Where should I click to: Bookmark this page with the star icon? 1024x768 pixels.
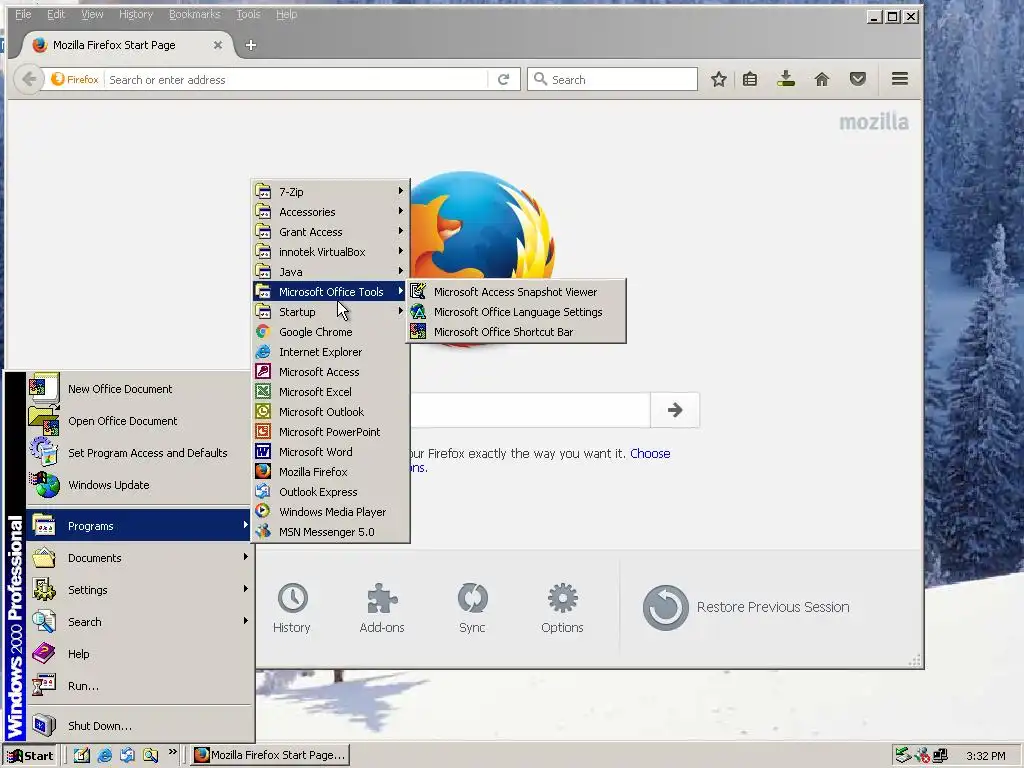tap(719, 80)
